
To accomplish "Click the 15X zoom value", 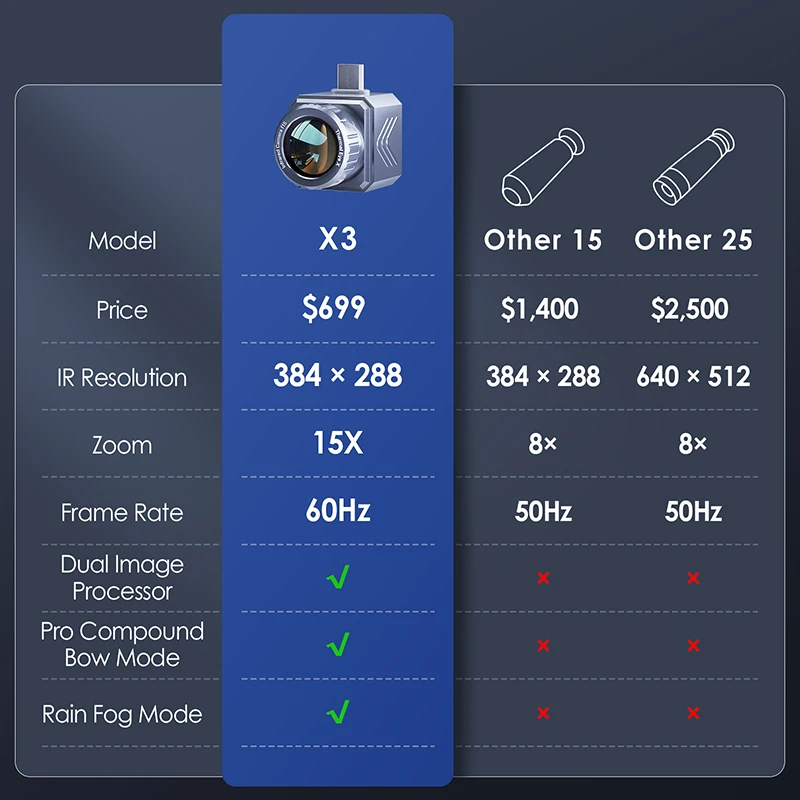I will point(338,443).
